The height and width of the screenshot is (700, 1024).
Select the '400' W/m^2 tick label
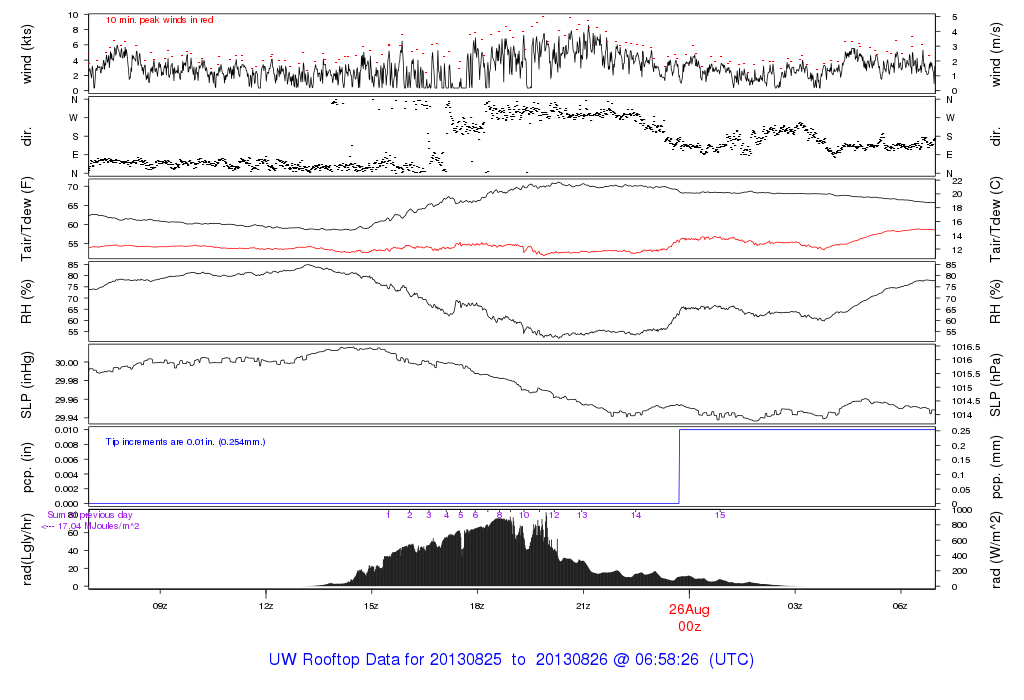click(959, 556)
